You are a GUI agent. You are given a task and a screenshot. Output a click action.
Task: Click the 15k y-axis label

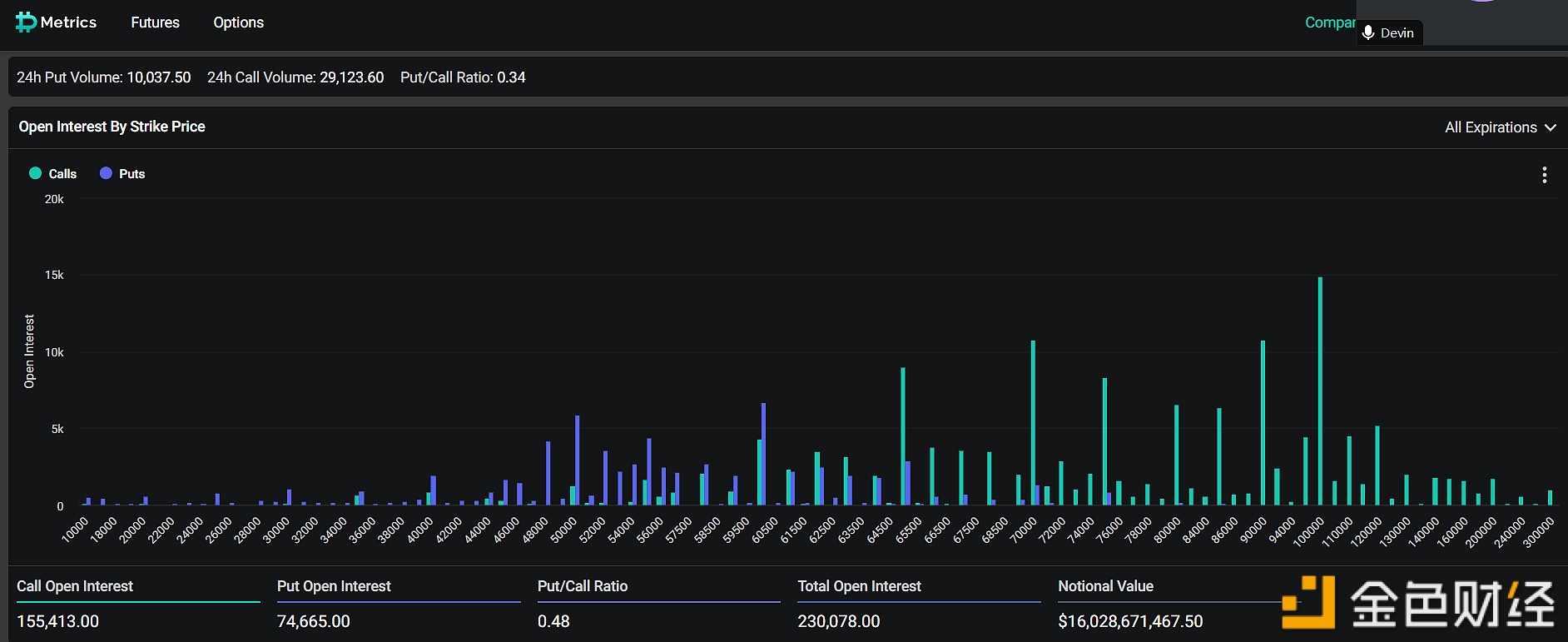point(54,275)
